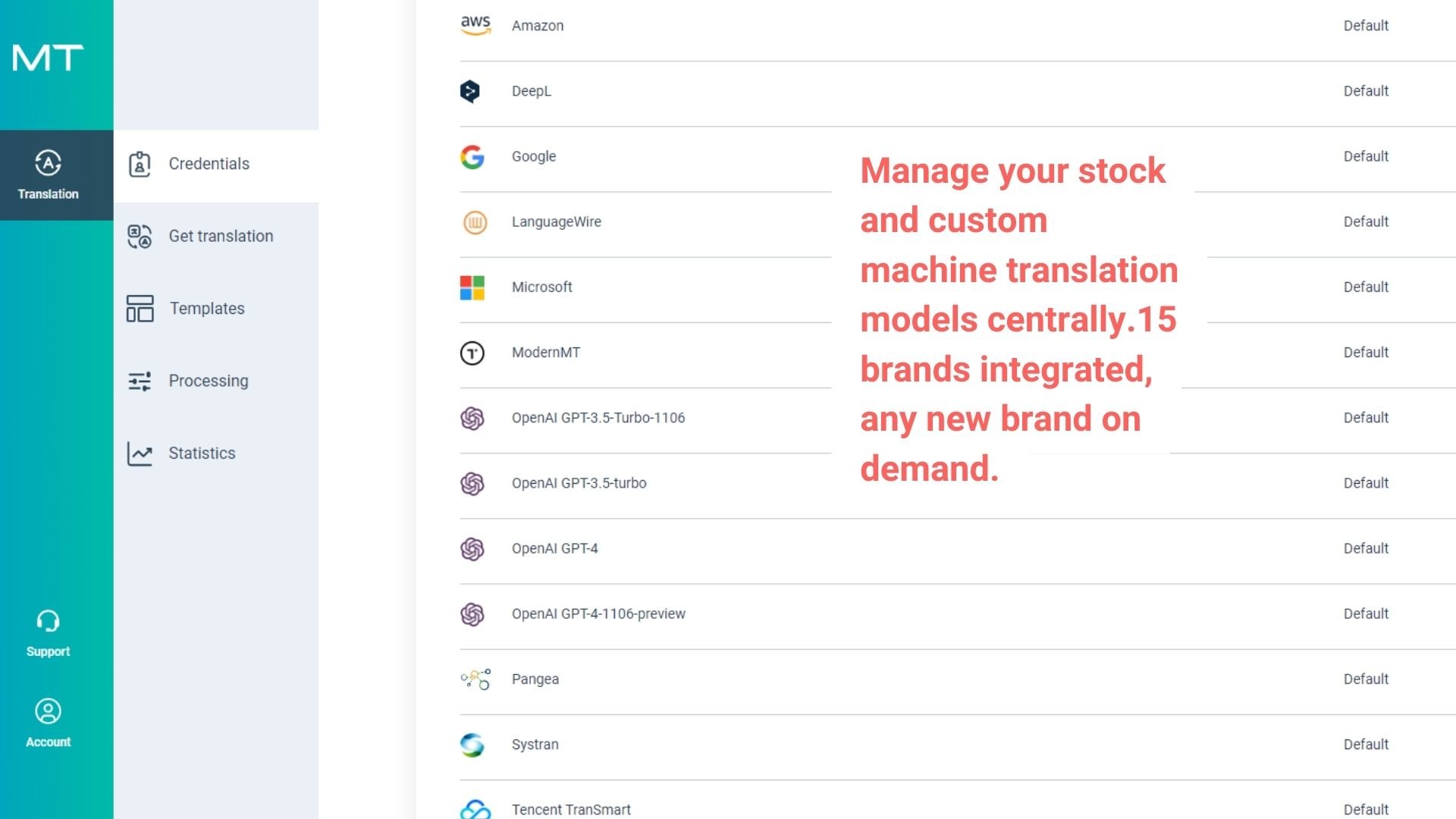Click the Processing sliders icon
1456x819 pixels.
pos(140,381)
